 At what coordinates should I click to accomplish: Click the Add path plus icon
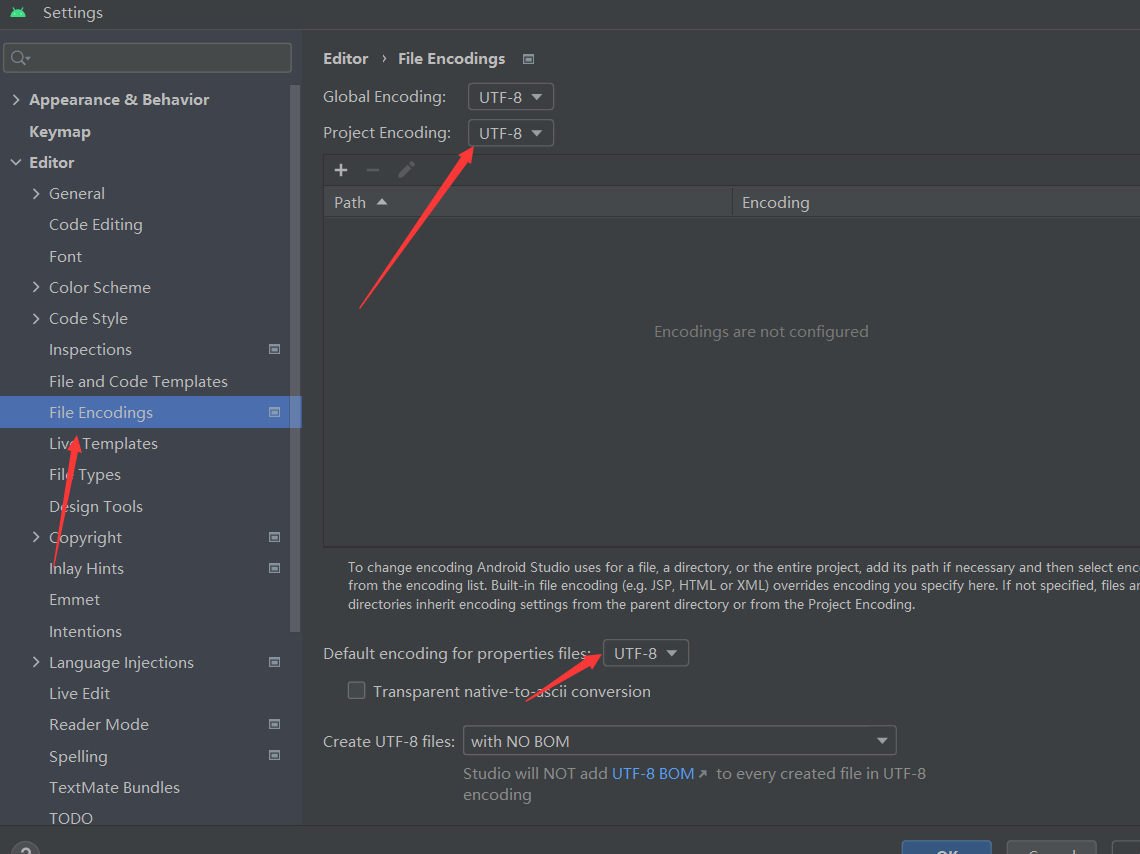click(x=341, y=170)
